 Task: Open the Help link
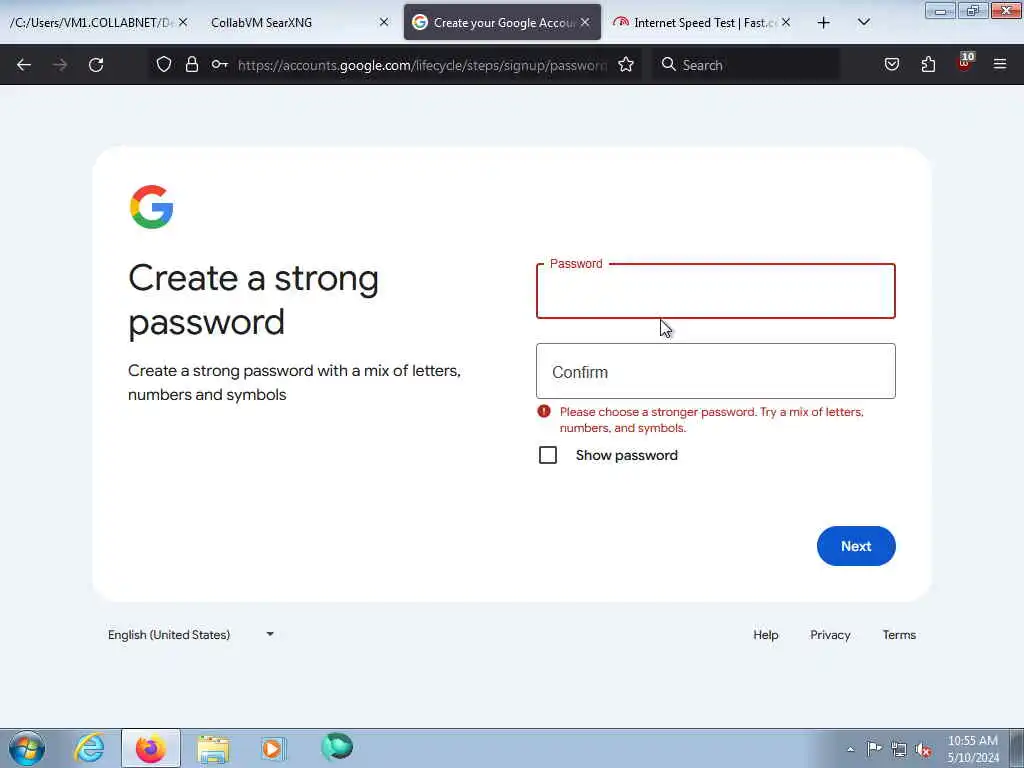click(765, 635)
